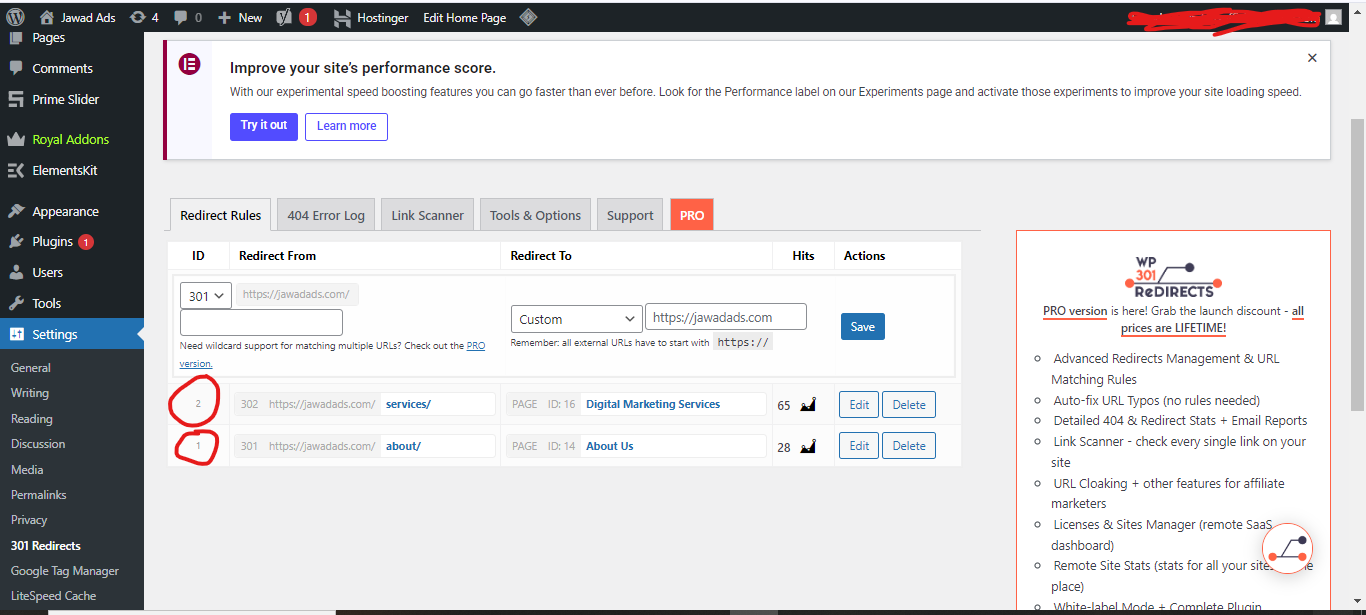Screen dimensions: 1366x615
Task: Click the Yoast SEO icon in admin bar
Action: tap(284, 17)
